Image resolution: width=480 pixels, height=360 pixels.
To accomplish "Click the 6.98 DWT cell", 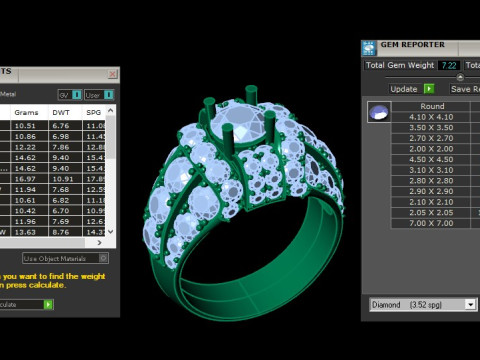I will coord(65,136).
